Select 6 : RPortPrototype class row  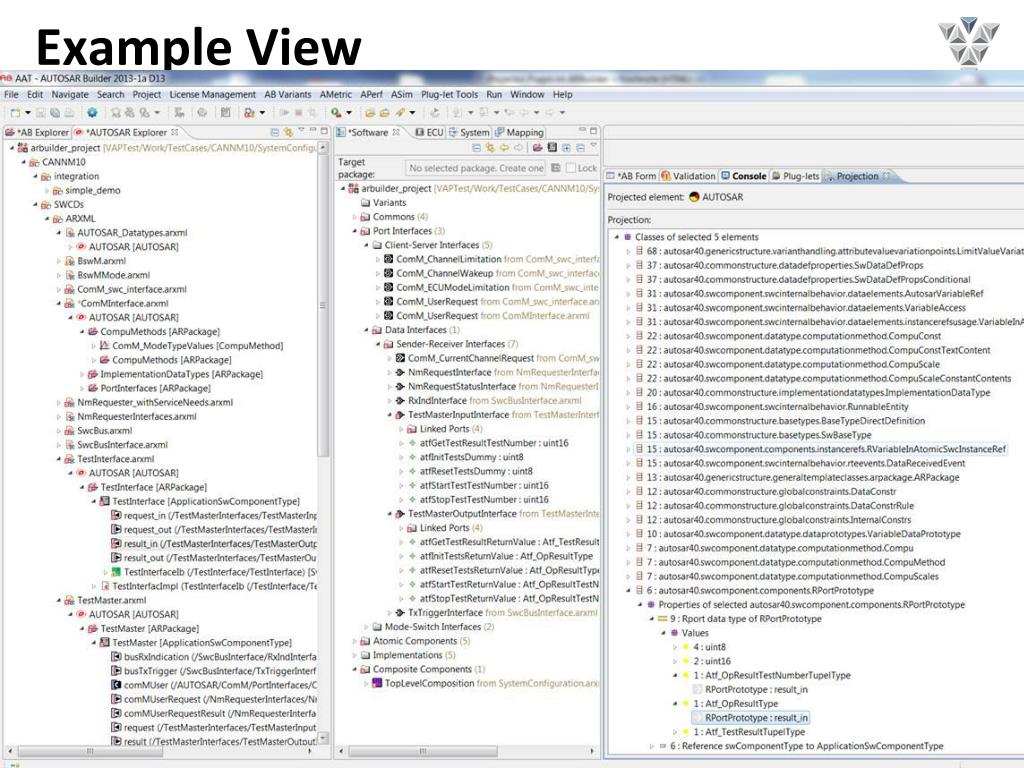tap(760, 590)
